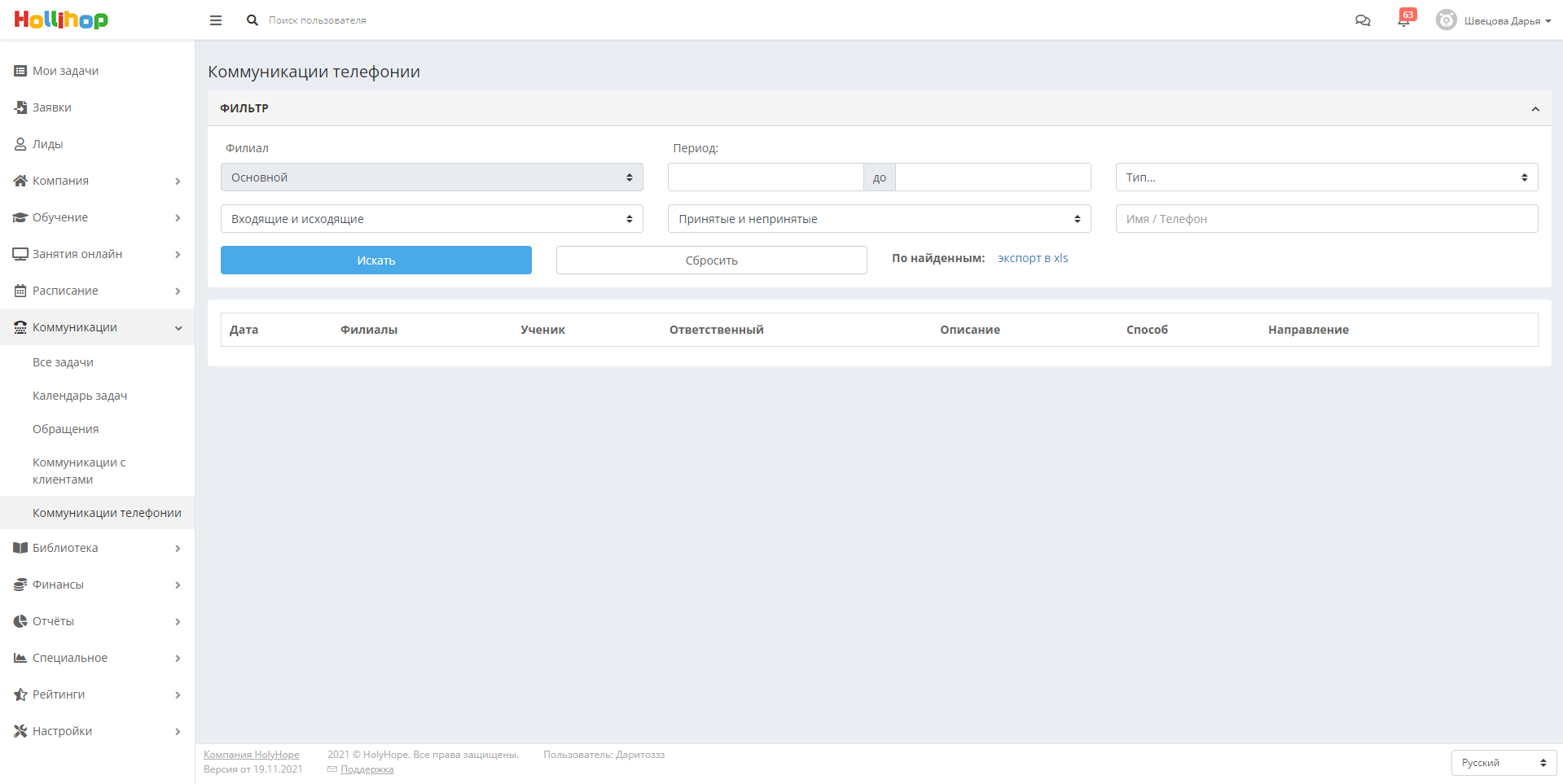1563x784 pixels.
Task: Open Швецова Дарья user menu
Action: click(1507, 21)
